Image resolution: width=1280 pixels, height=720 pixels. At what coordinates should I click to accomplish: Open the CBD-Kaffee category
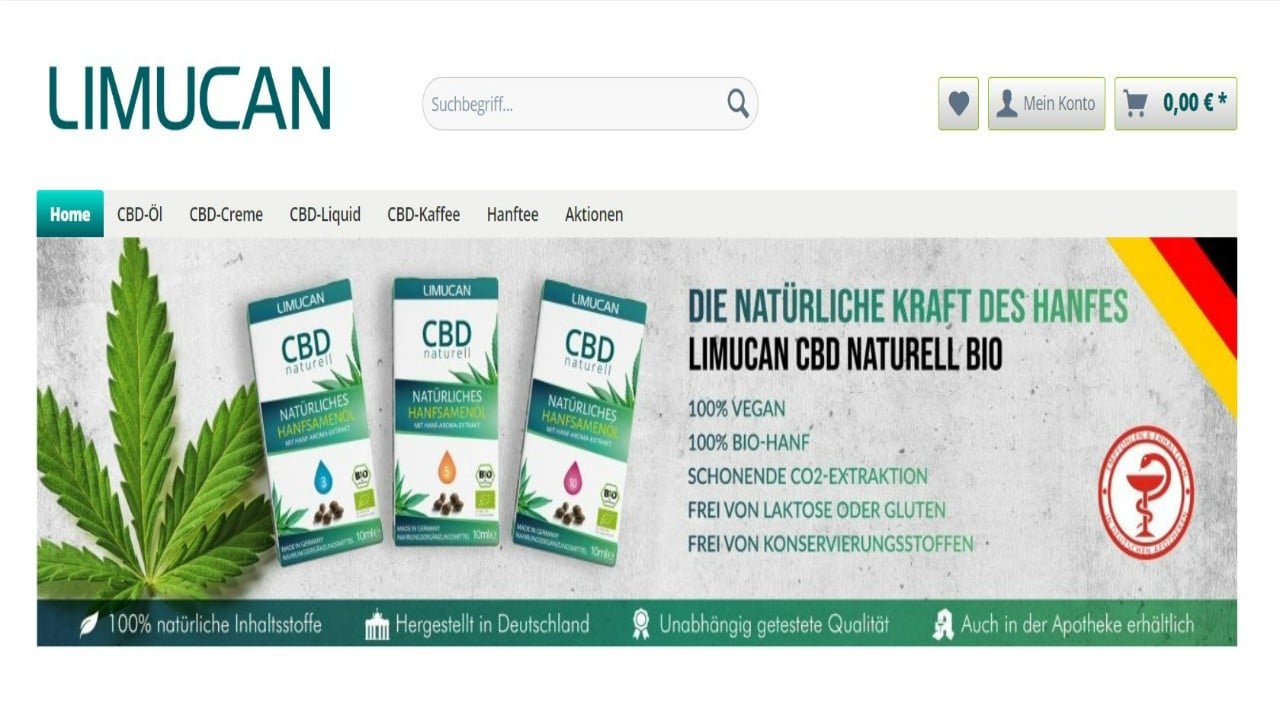[x=424, y=214]
